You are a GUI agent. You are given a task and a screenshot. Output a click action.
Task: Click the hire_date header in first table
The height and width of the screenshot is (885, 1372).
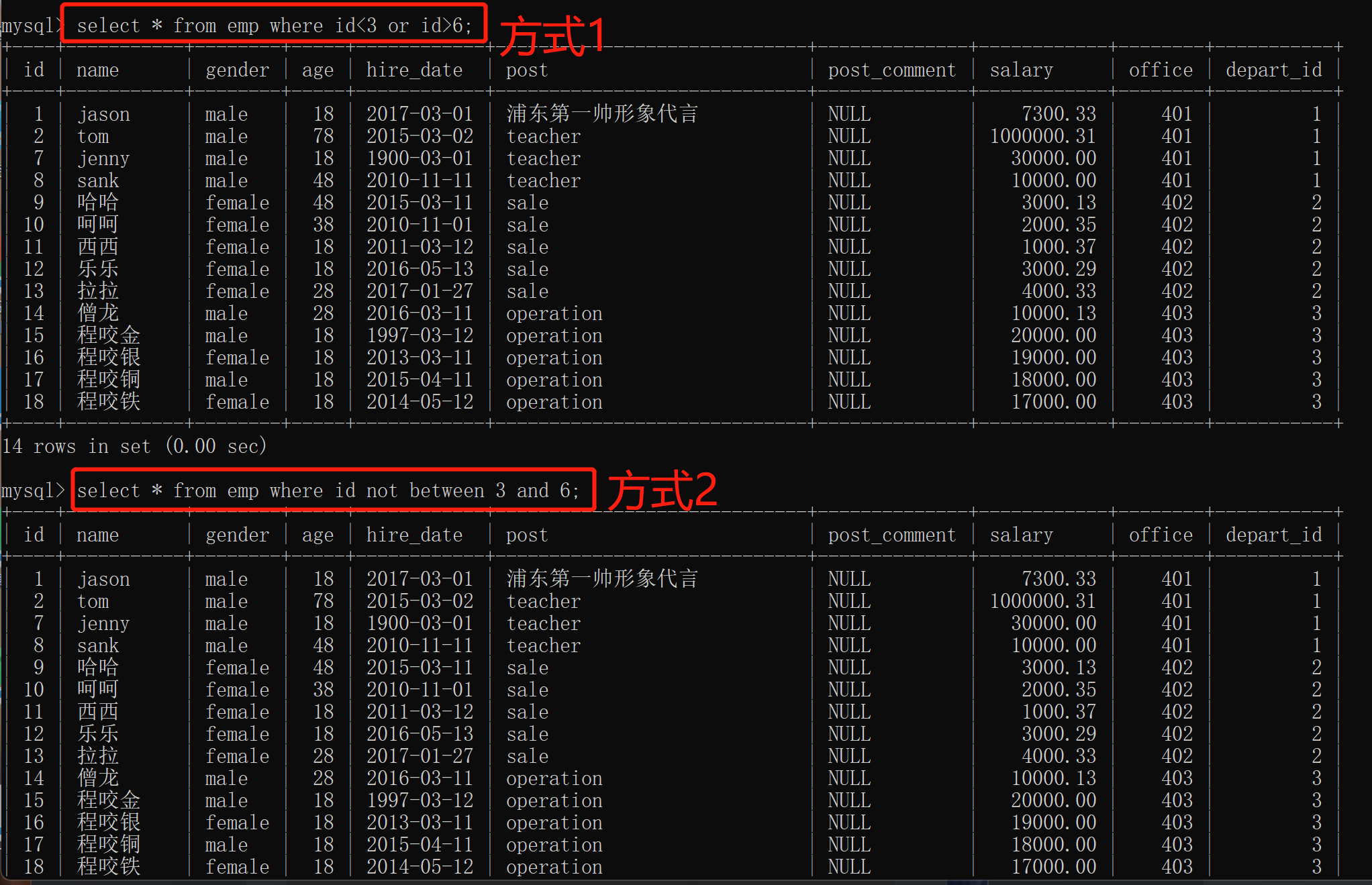coord(414,70)
